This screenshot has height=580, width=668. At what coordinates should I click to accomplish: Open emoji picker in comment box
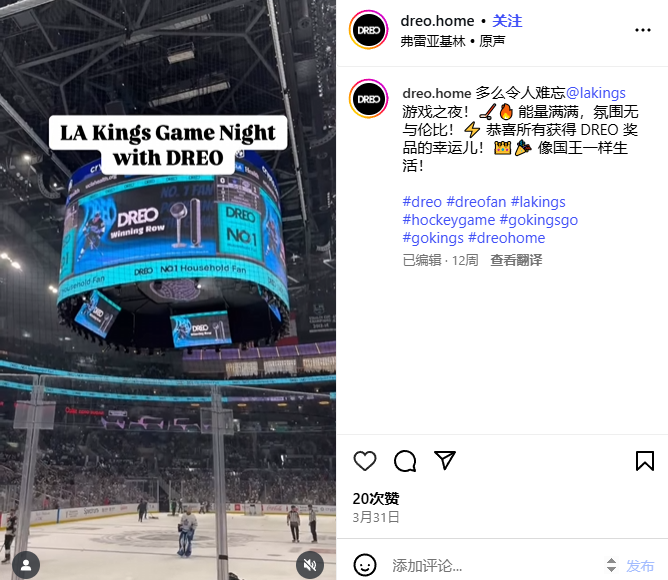click(x=365, y=566)
